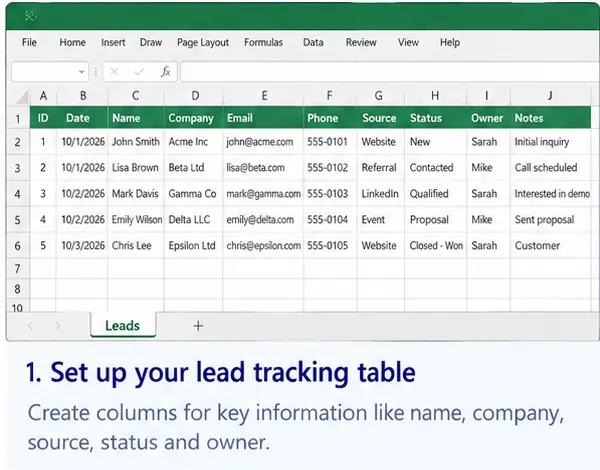Viewport: 600px width, 470px height.
Task: Open the File menu
Action: coord(29,42)
